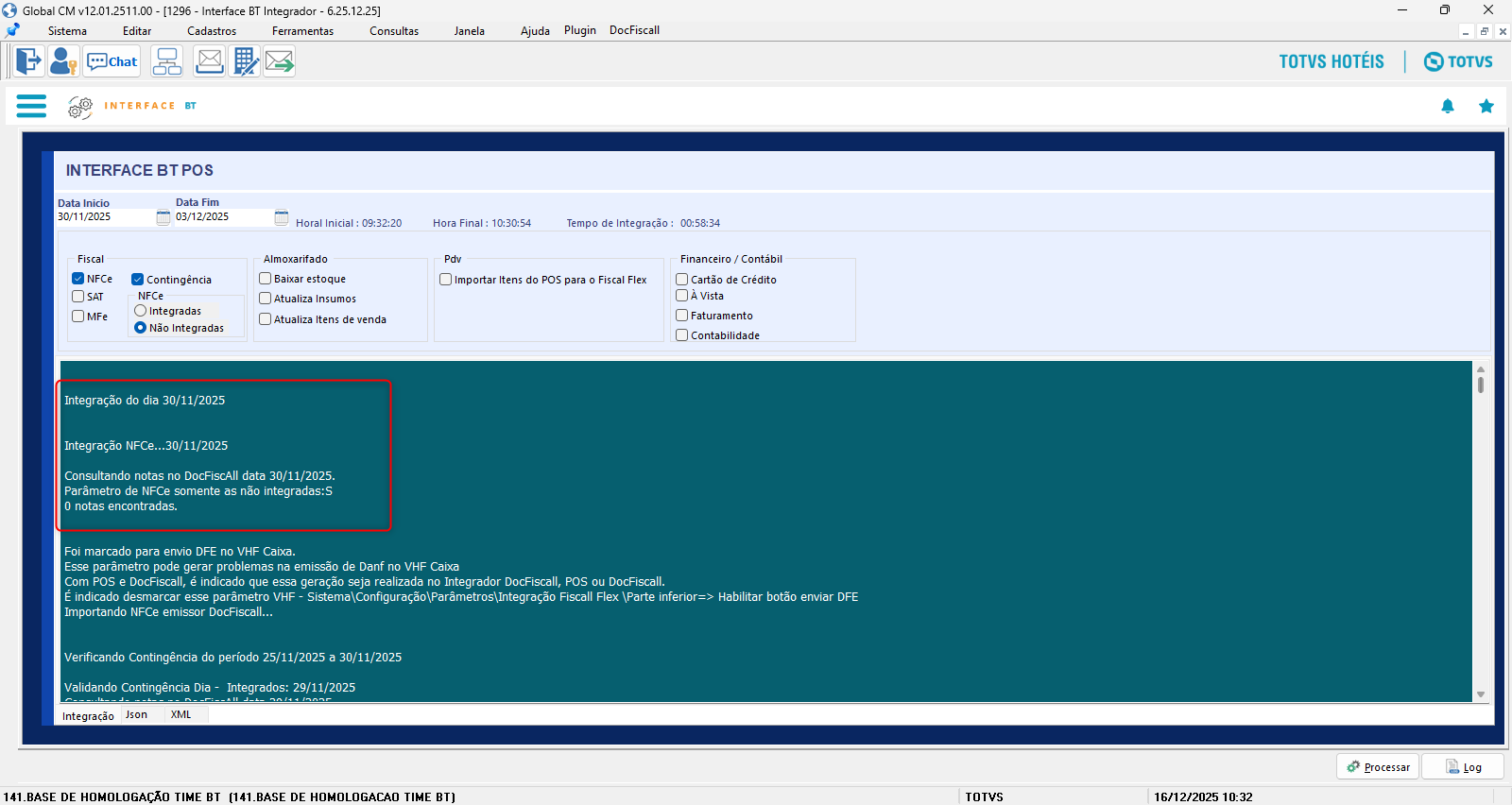Click the TOTVS logo
This screenshot has height=805, width=1512.
point(1458,61)
